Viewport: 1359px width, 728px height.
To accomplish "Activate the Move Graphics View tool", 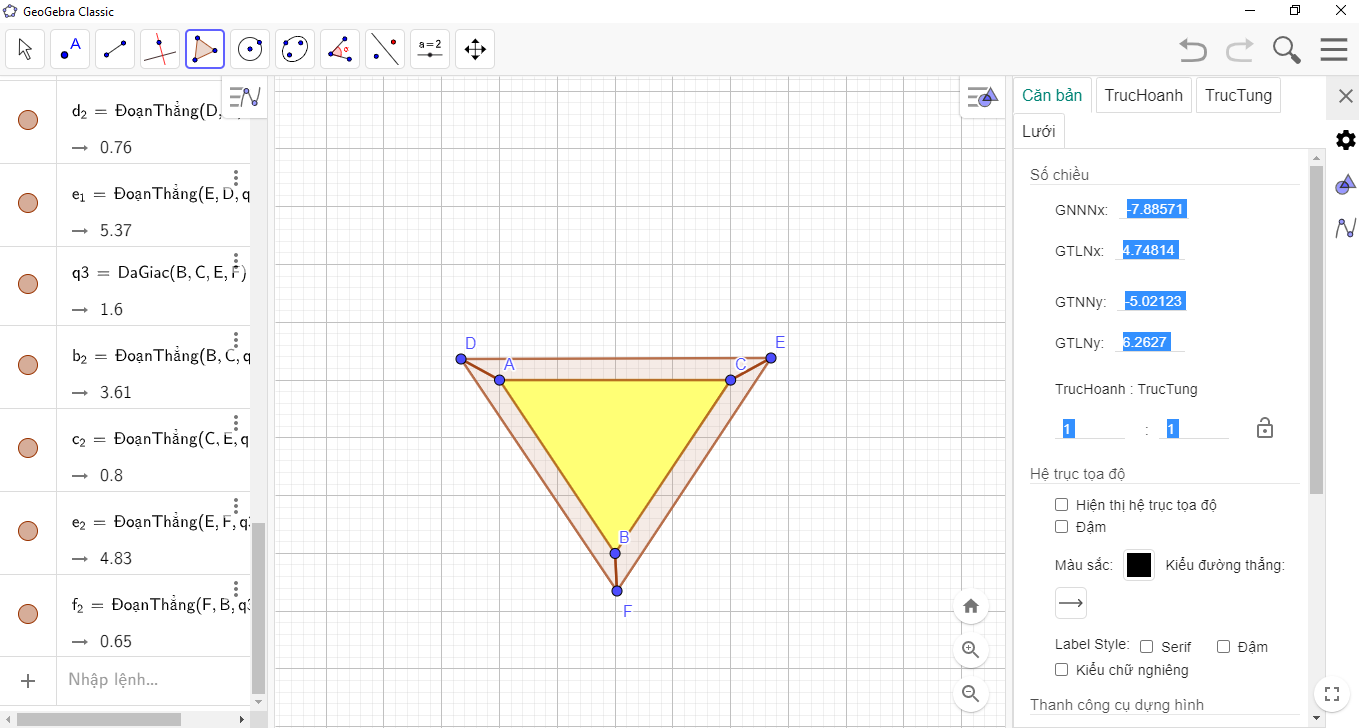I will tap(475, 49).
